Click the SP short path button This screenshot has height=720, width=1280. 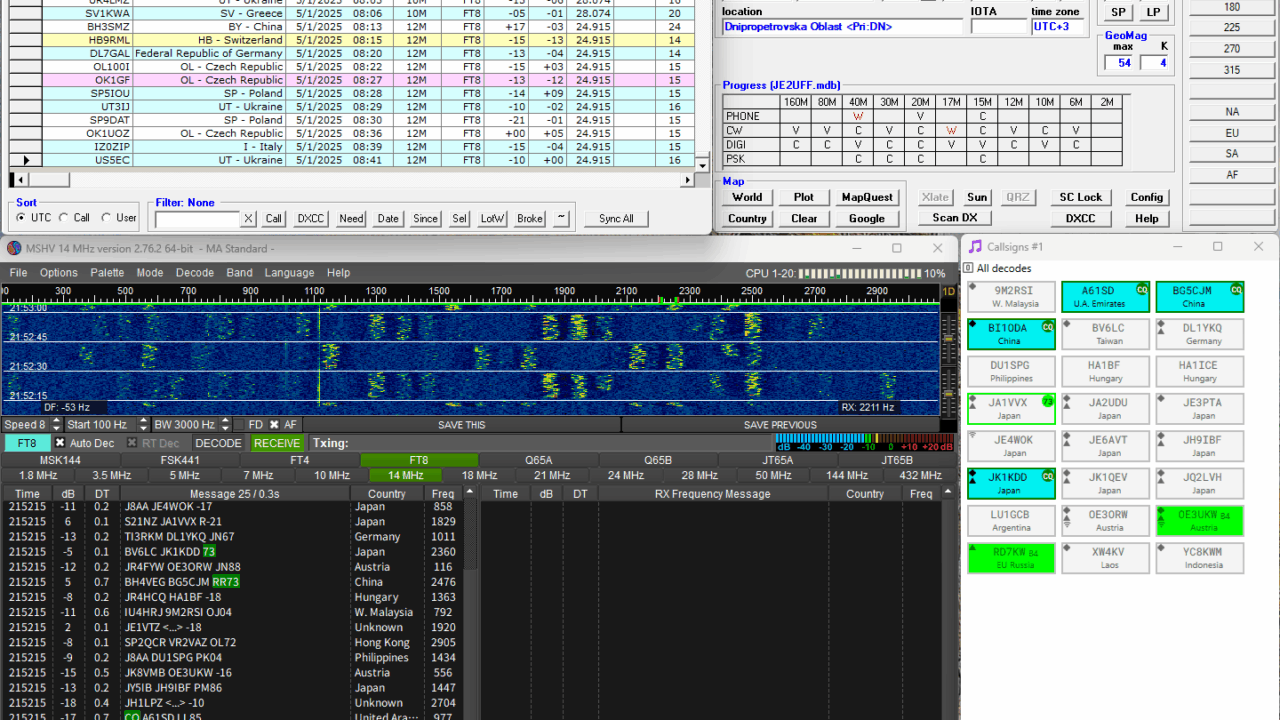point(1118,12)
